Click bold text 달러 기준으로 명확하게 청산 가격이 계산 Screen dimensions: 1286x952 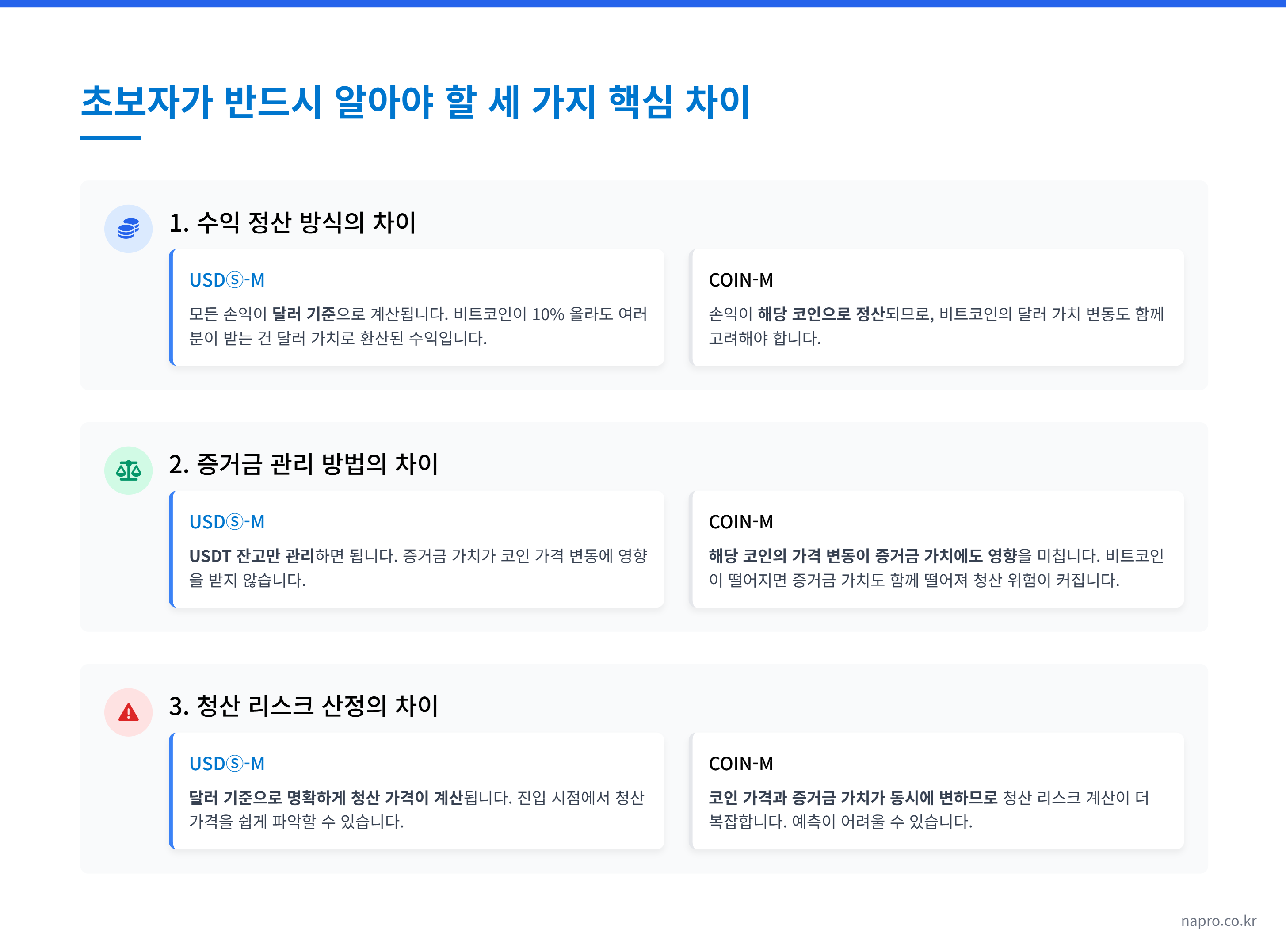click(326, 798)
